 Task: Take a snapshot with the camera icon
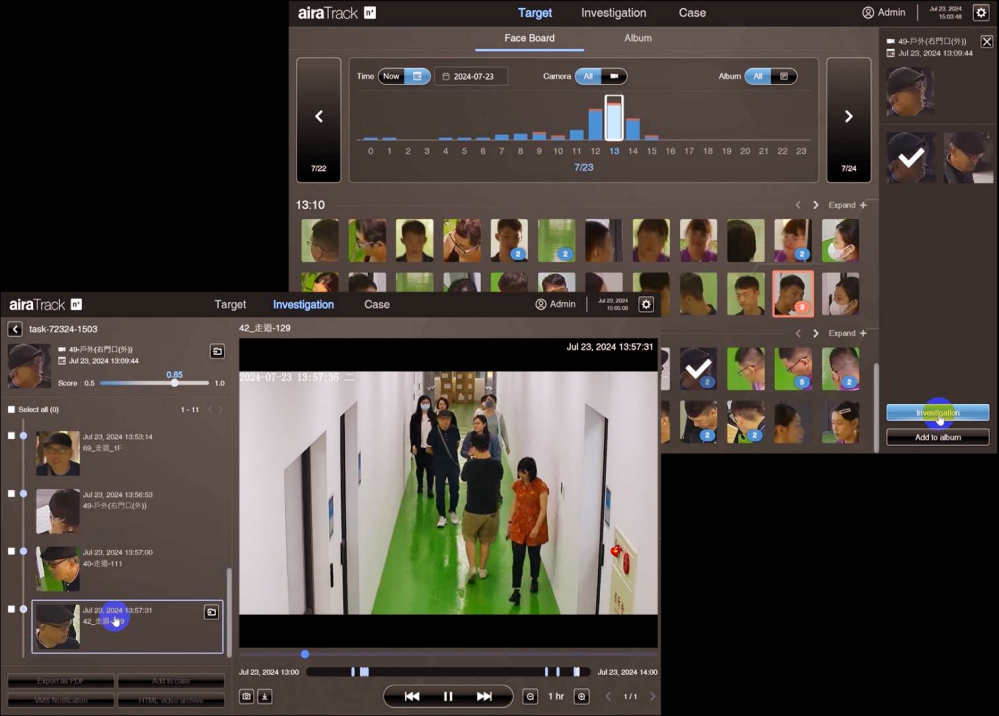point(247,696)
